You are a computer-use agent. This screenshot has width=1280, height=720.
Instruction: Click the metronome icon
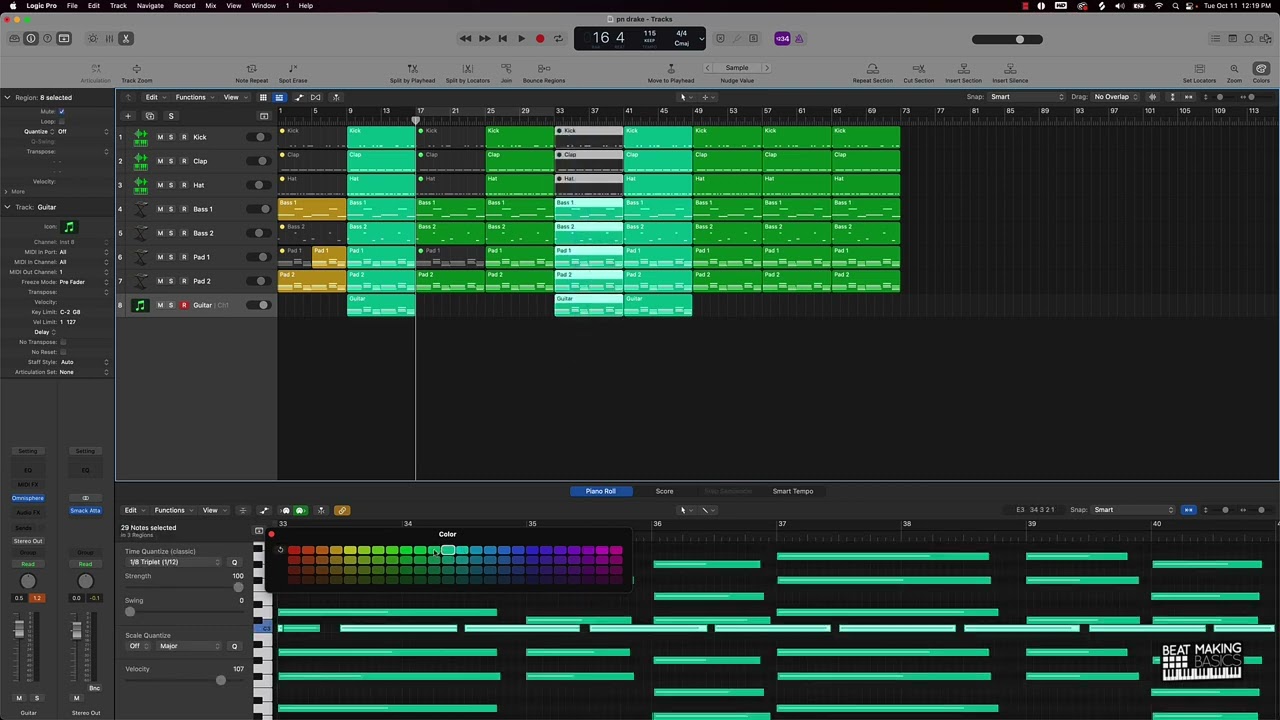point(799,39)
